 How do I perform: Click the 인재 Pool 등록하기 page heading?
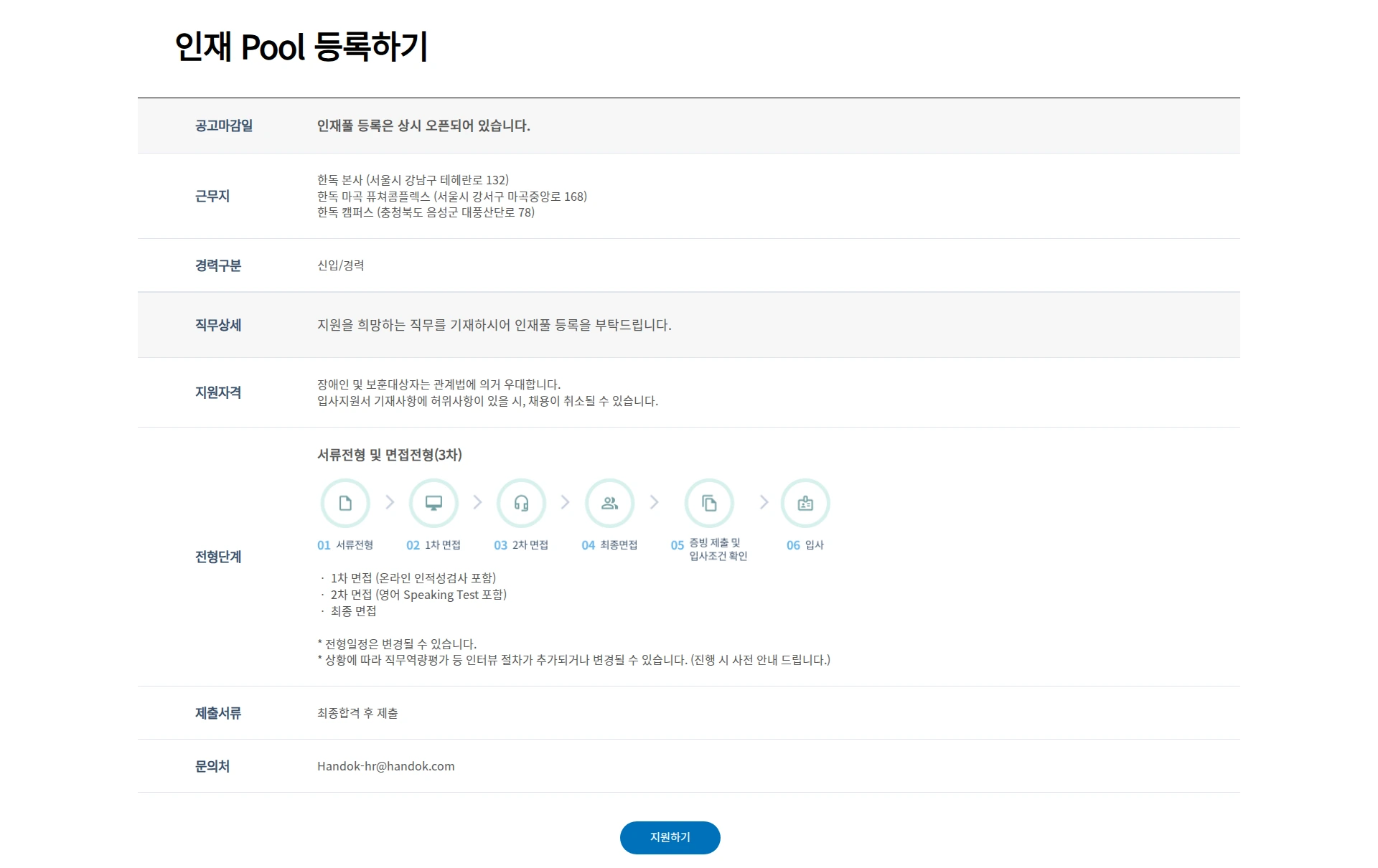click(301, 47)
